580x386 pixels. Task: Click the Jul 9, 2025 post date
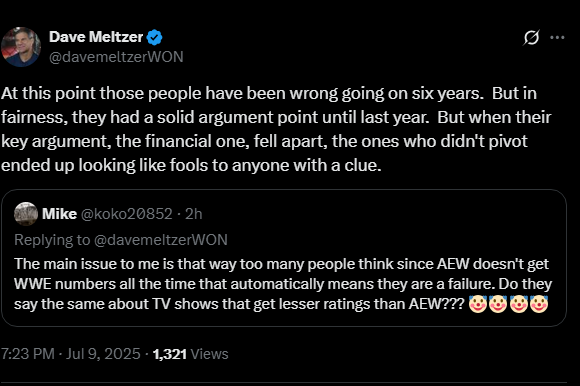[103, 354]
